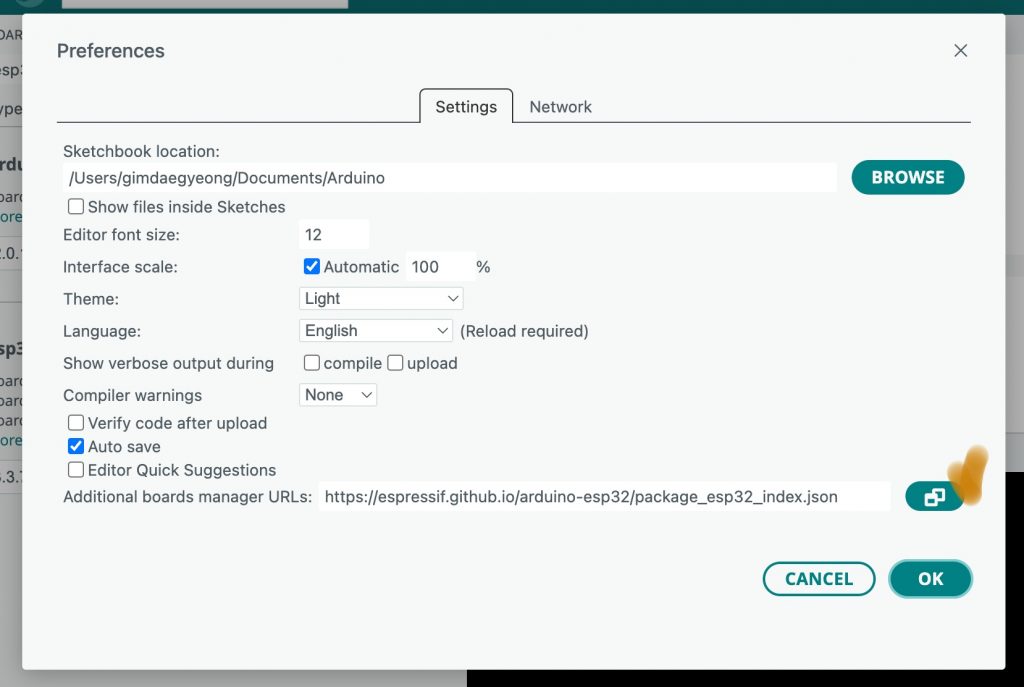Focus the Additional boards manager URLs field
This screenshot has width=1024, height=687.
(603, 497)
